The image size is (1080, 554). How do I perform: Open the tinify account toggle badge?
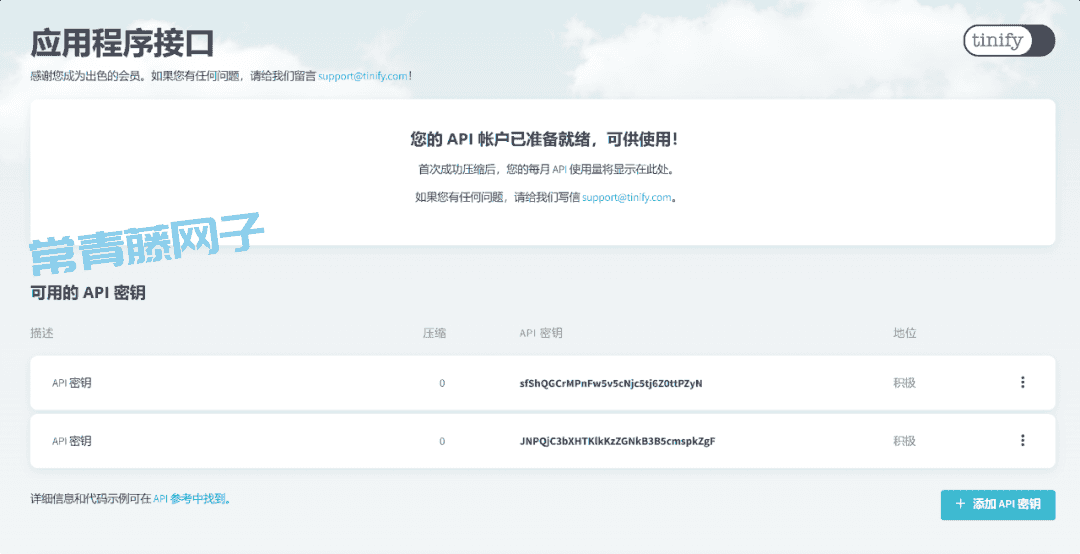pos(1008,41)
